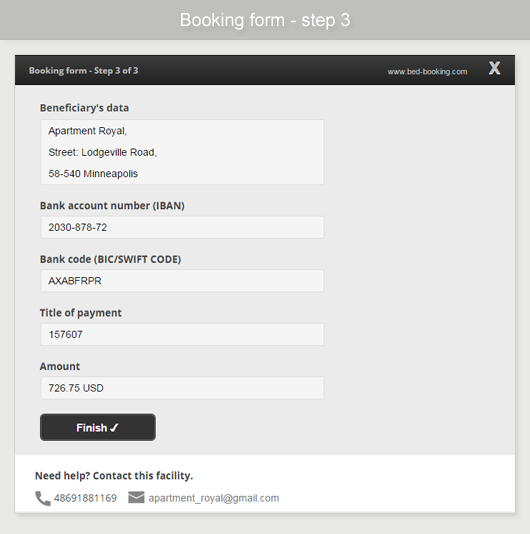The height and width of the screenshot is (534, 530).
Task: Click the envelope email icon
Action: coord(136,498)
